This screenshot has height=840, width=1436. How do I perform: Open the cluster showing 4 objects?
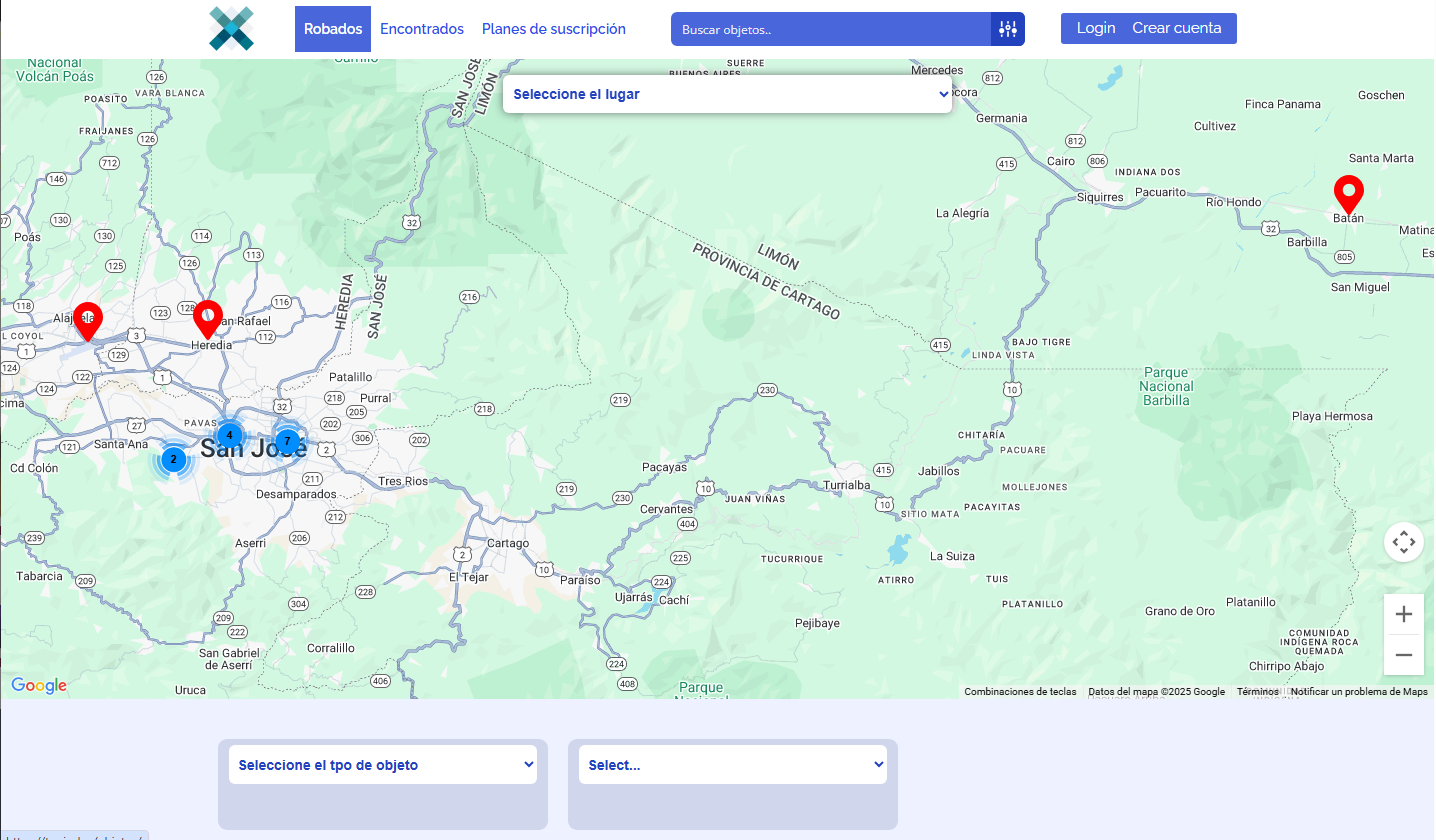[x=229, y=435]
